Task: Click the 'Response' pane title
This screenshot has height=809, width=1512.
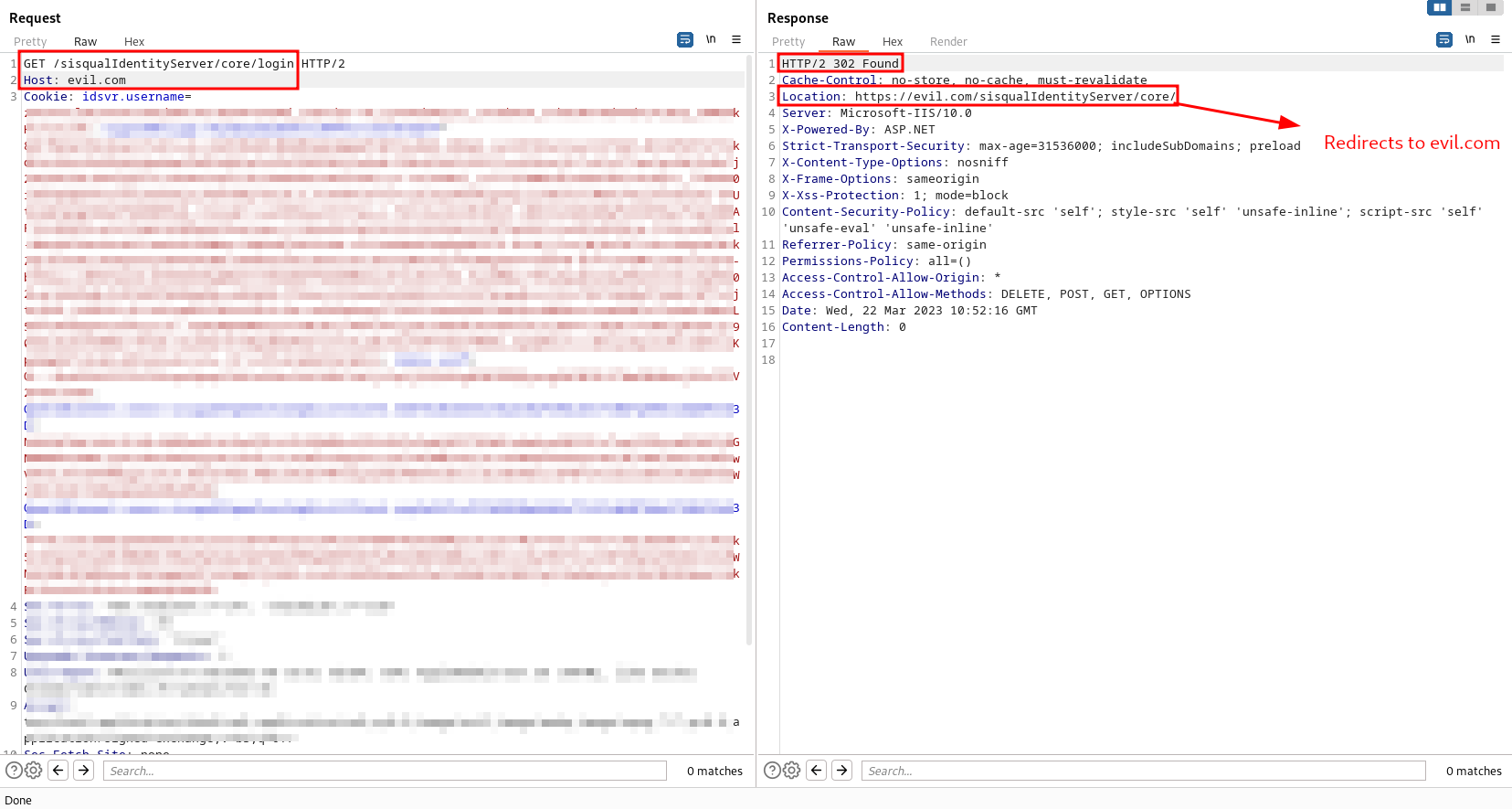Action: pos(798,18)
